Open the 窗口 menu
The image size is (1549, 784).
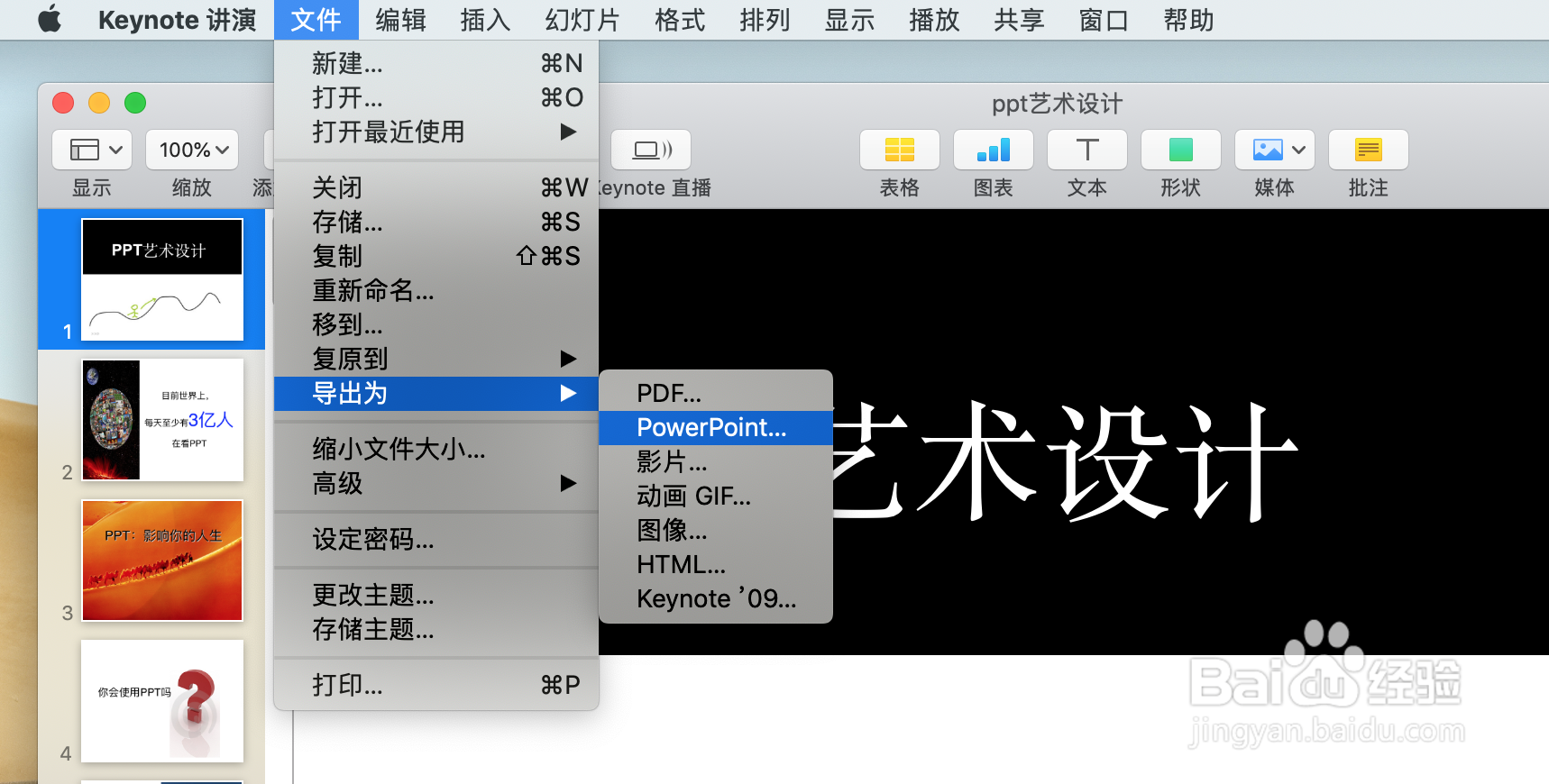1104,20
